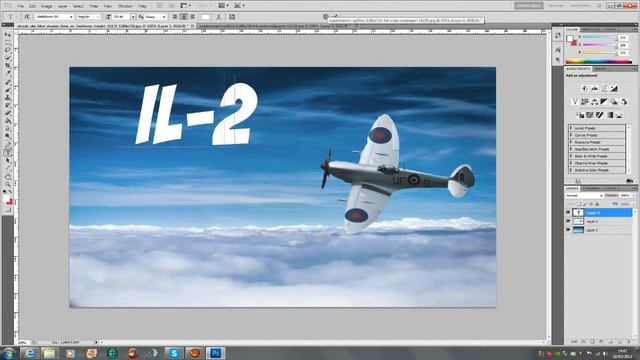
Task: Toggle Lock all in Layers panel
Action: (598, 204)
